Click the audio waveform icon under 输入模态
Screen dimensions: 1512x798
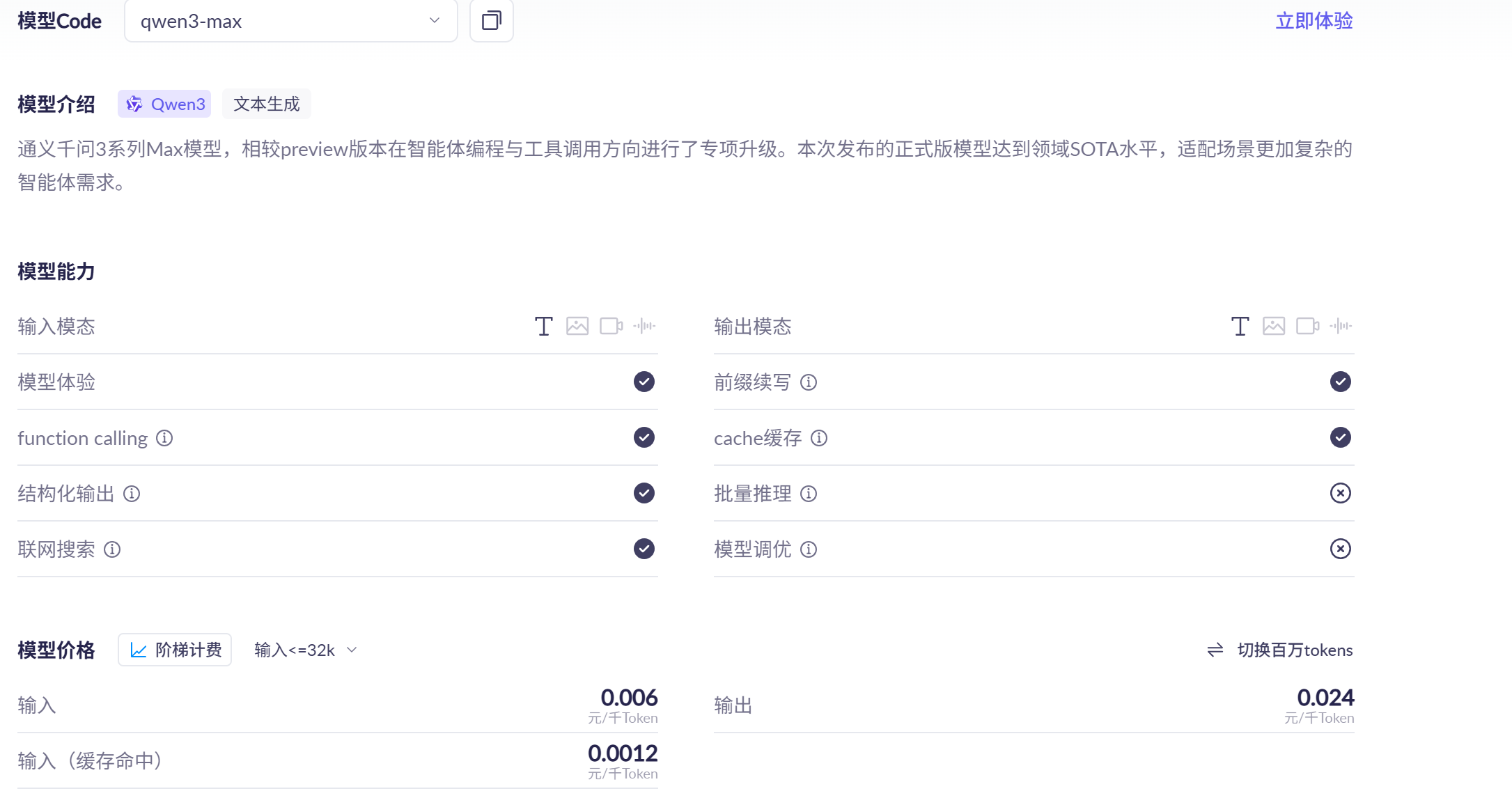645,326
